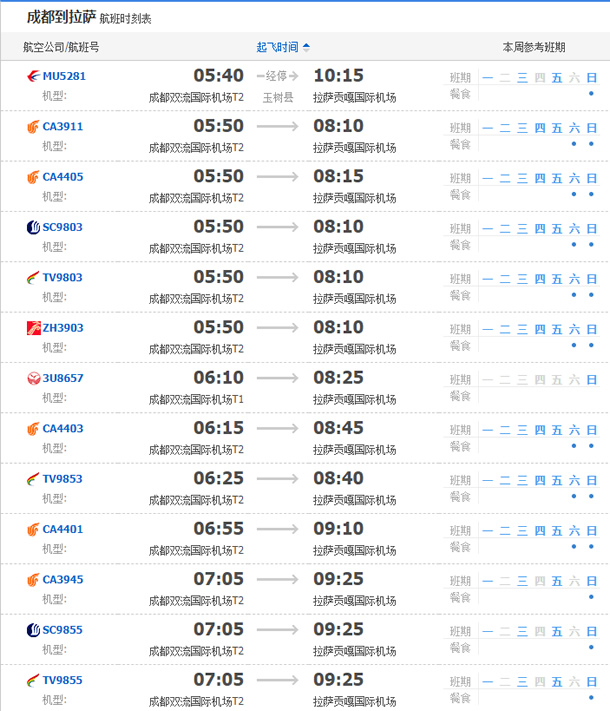Click the 05:40 departure time of MU5281
This screenshot has height=711, width=610.
coord(218,76)
